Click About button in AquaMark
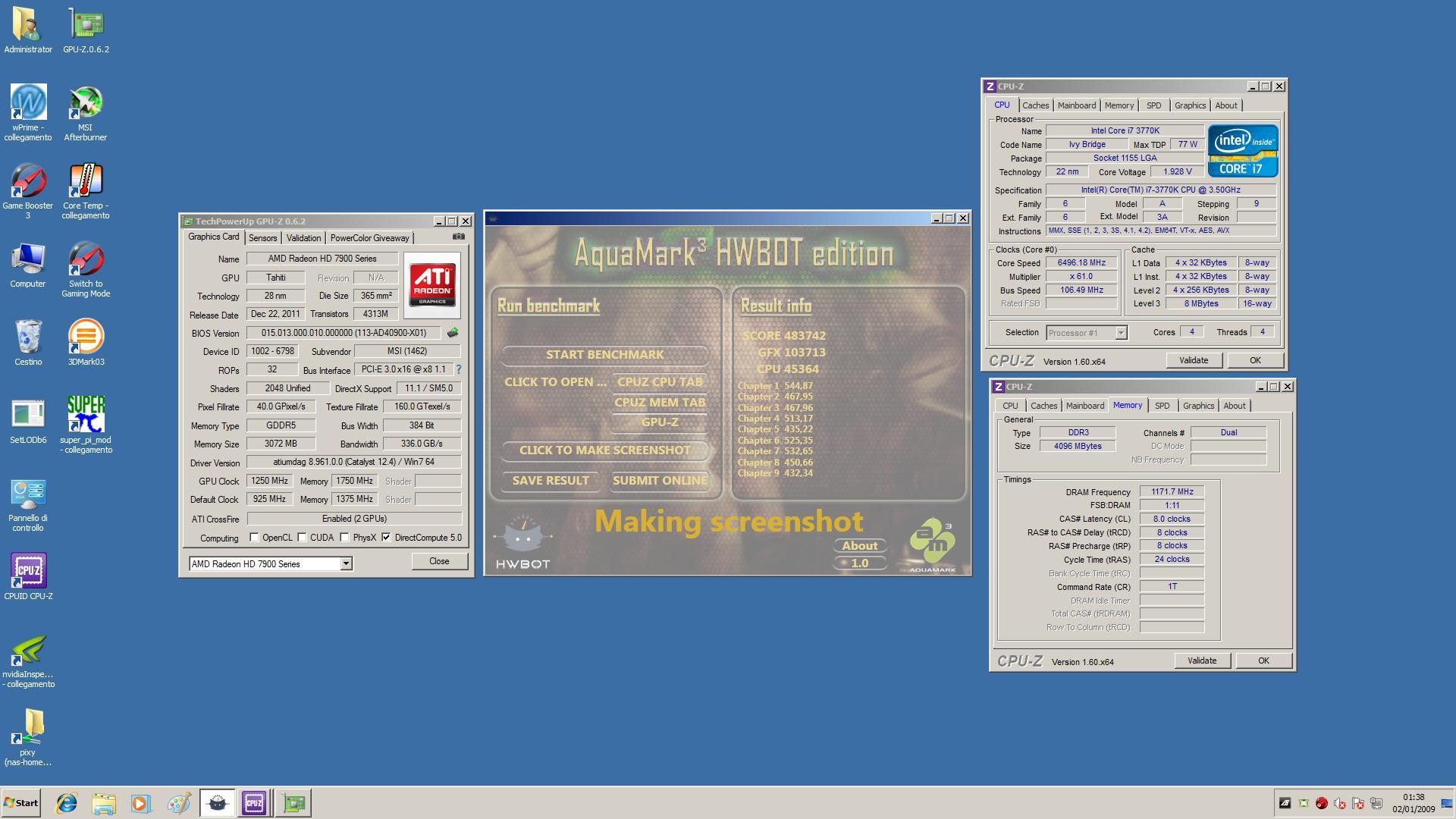The height and width of the screenshot is (819, 1456). (859, 546)
